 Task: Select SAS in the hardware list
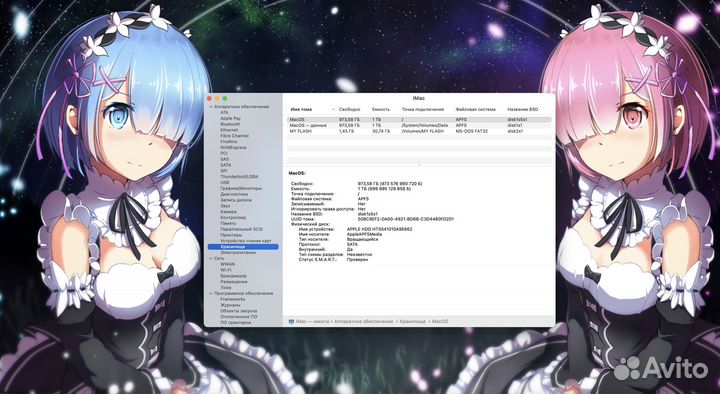(x=224, y=159)
